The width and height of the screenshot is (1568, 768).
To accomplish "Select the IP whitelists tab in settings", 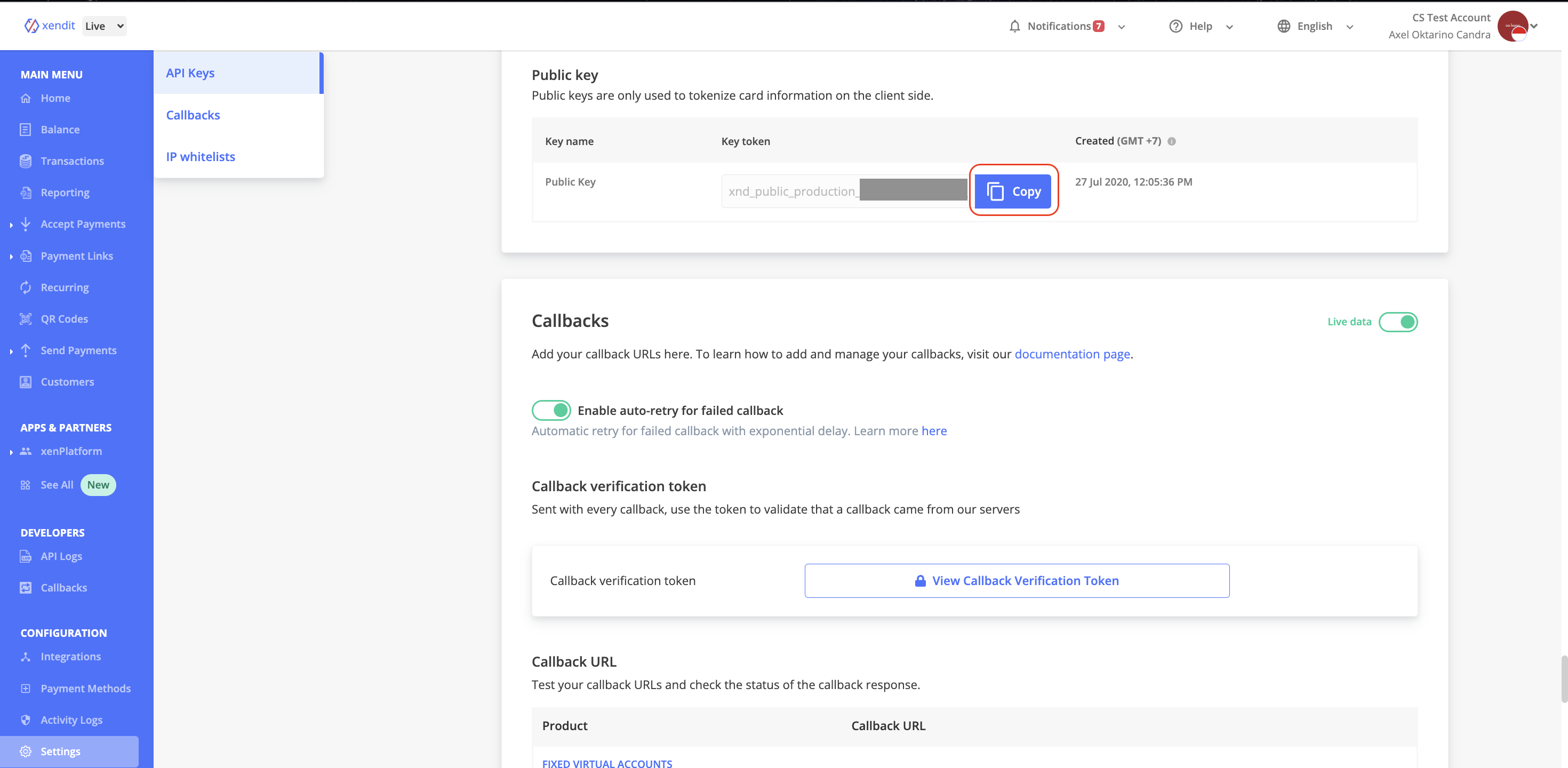I will pyautogui.click(x=200, y=155).
